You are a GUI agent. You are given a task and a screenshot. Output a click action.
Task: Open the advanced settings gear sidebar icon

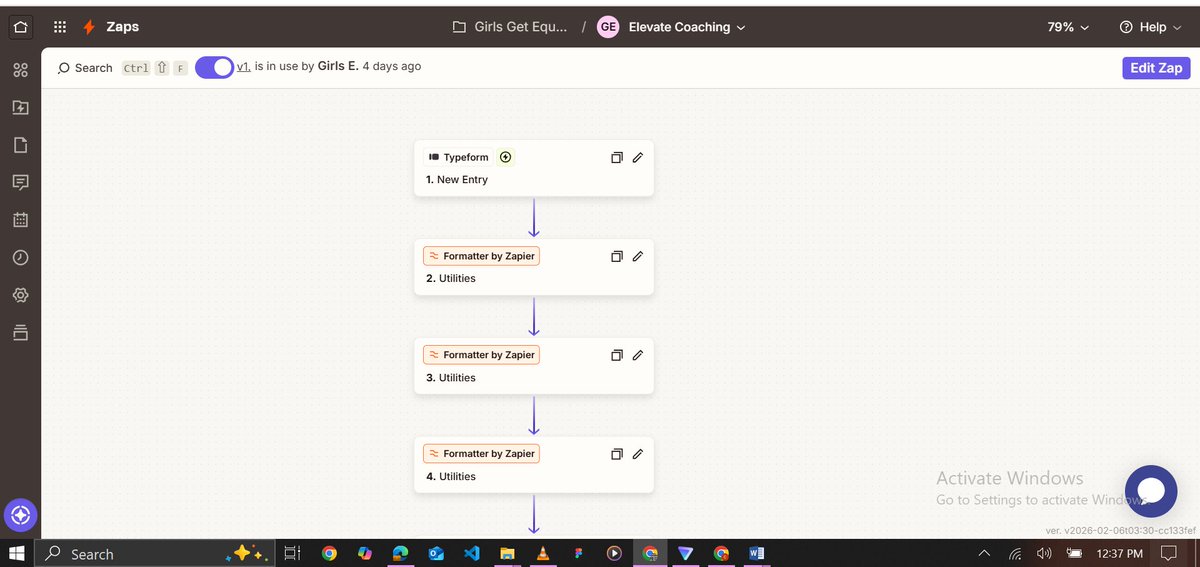[20, 295]
